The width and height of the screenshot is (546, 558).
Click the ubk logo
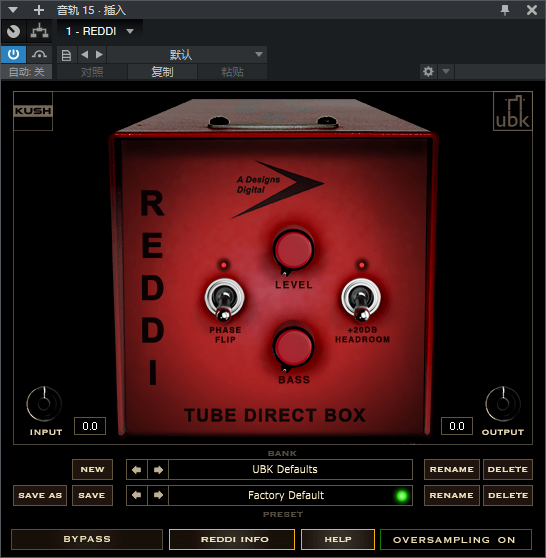(x=513, y=111)
